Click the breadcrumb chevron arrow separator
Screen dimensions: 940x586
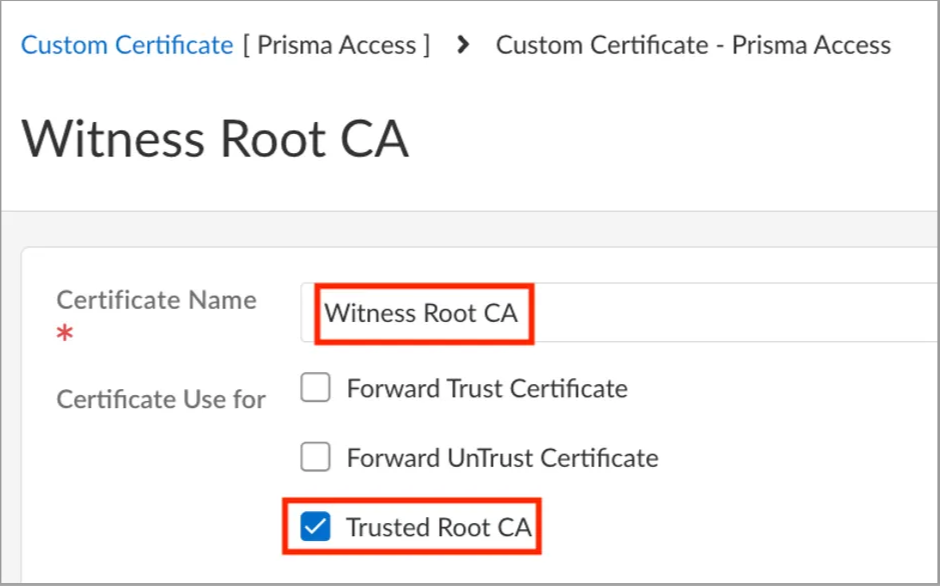click(x=462, y=45)
